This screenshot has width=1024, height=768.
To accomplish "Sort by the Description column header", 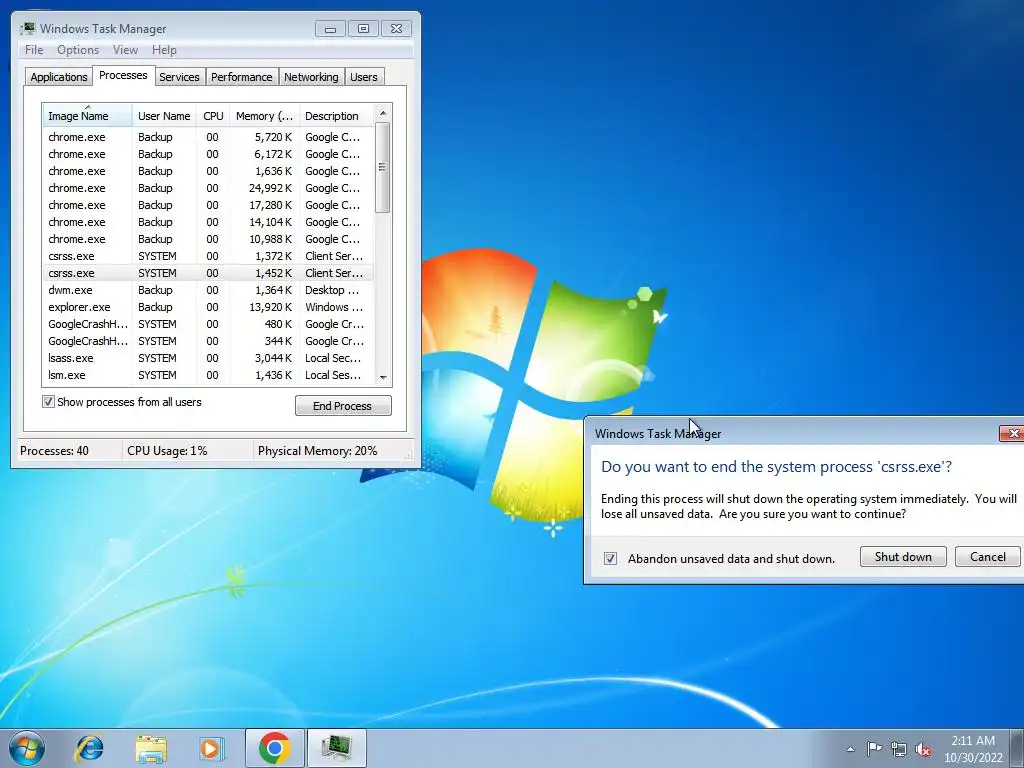I will tap(336, 116).
